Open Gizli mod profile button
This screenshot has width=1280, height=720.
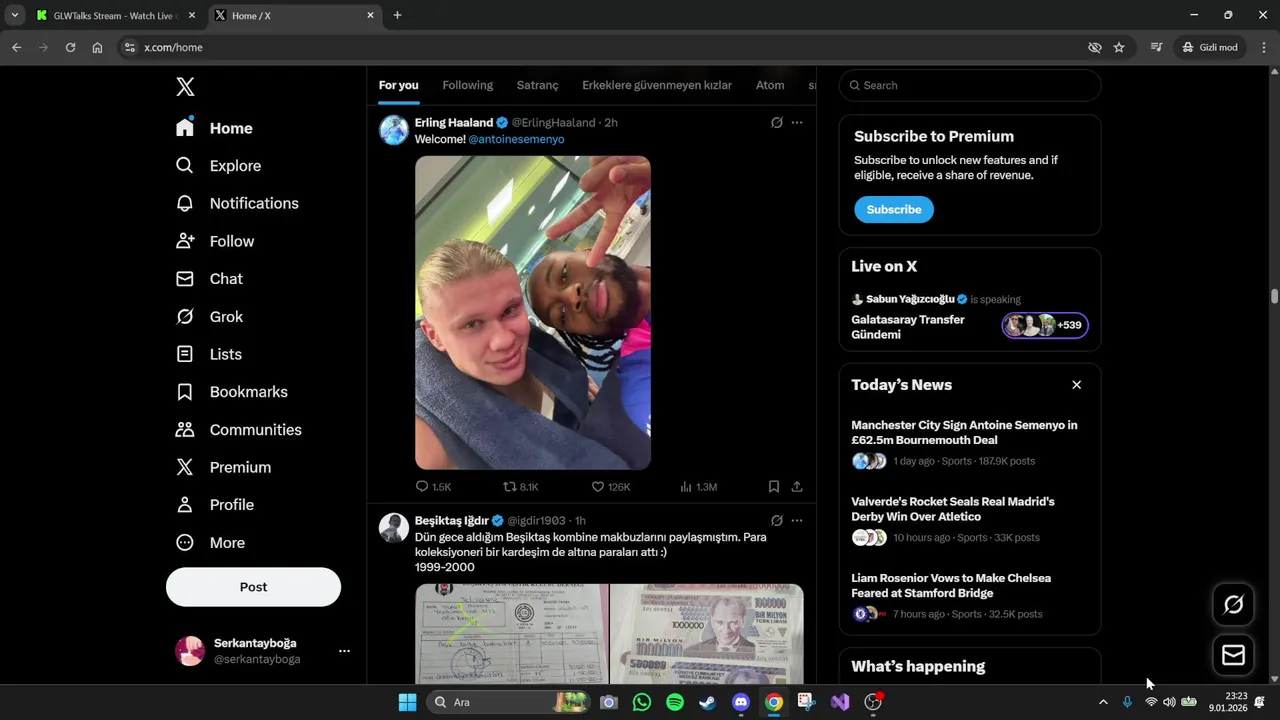[1210, 47]
